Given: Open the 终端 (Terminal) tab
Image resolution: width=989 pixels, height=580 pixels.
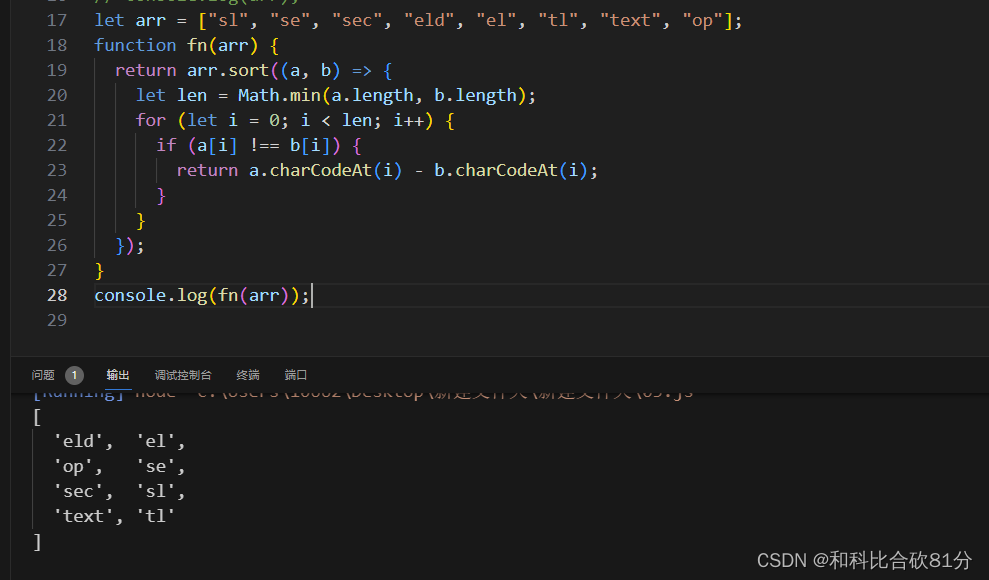Looking at the screenshot, I should (247, 374).
